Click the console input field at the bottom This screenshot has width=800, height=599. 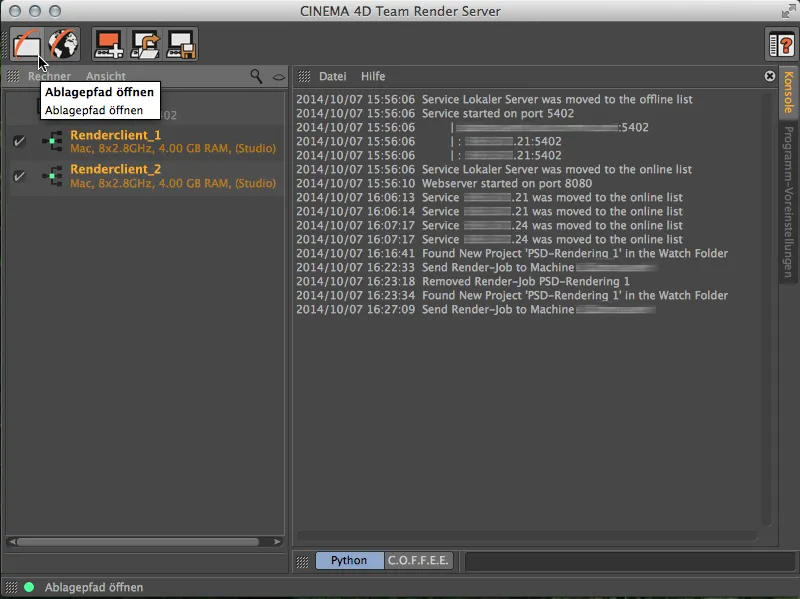(x=620, y=561)
